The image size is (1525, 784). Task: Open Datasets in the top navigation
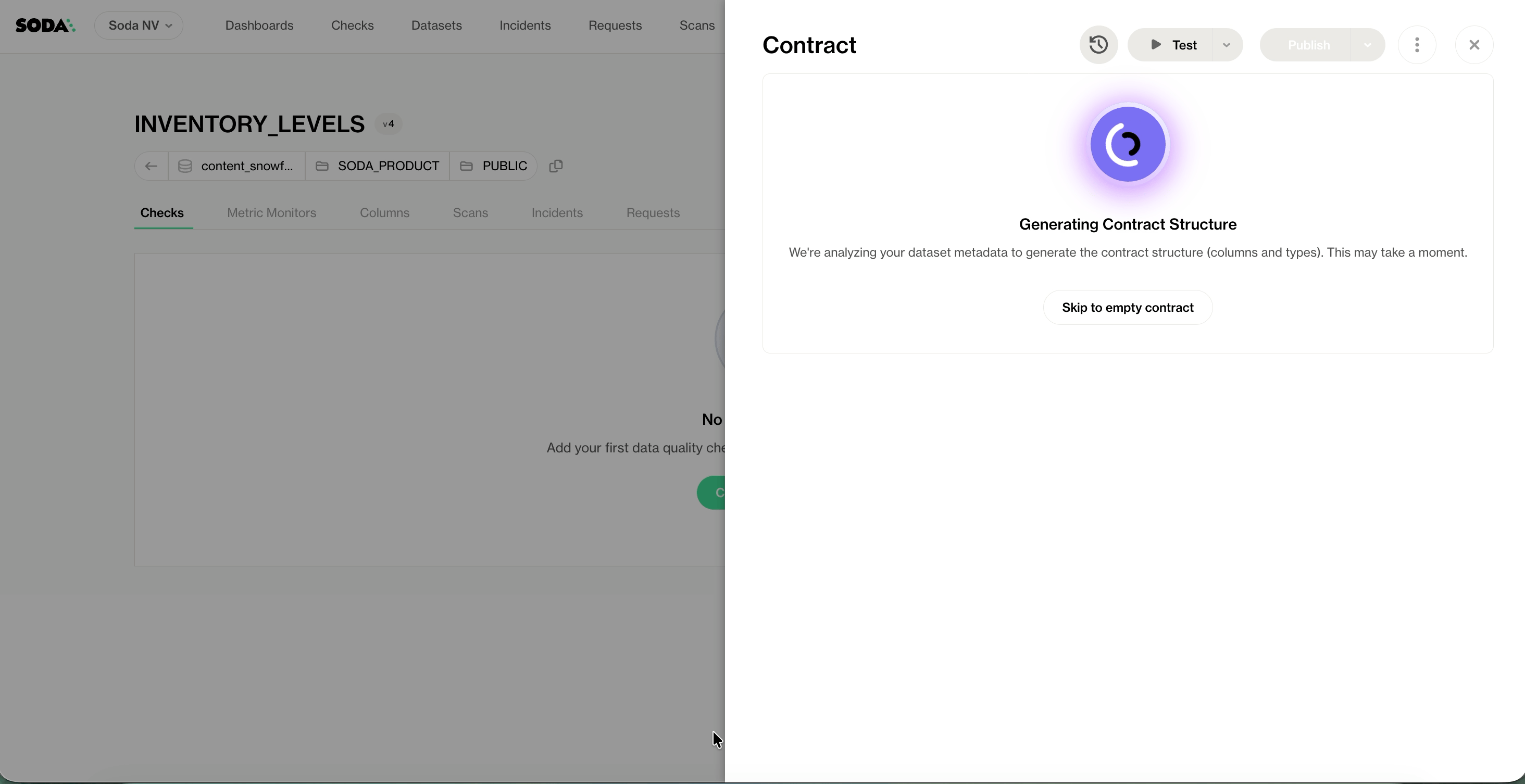point(436,26)
